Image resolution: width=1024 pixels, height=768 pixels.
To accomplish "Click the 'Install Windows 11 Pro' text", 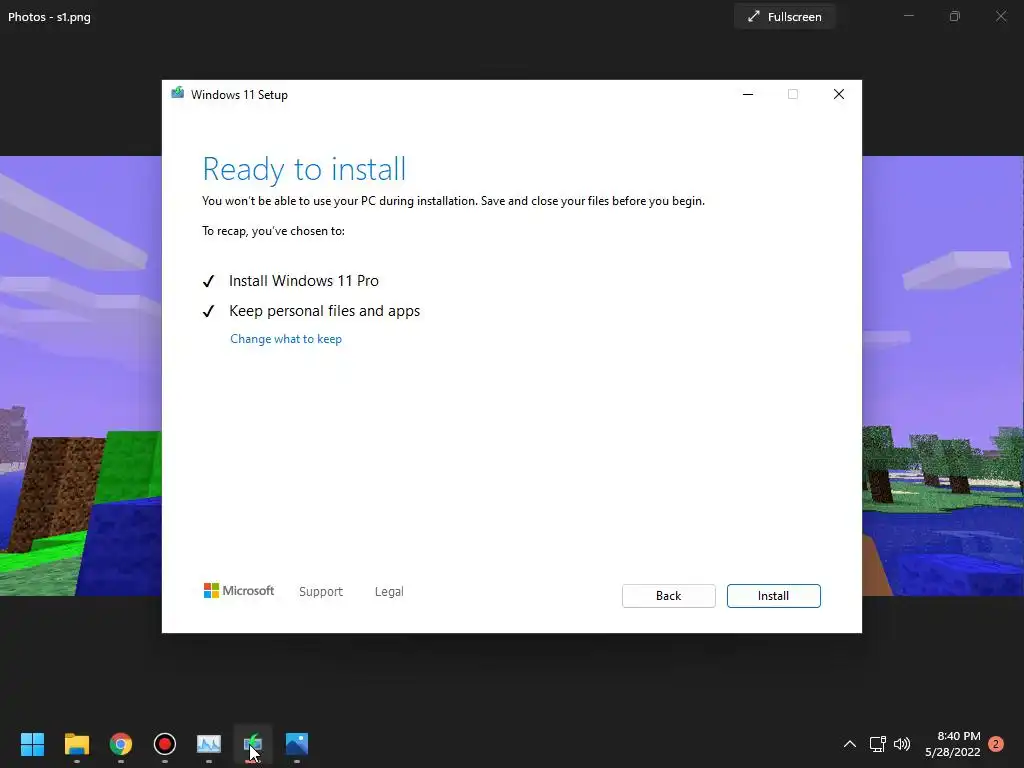I will point(304,281).
